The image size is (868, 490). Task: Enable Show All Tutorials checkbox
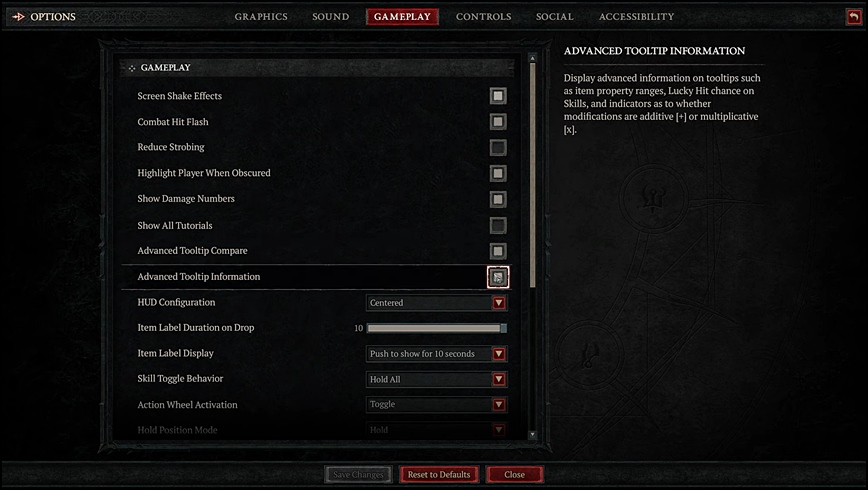point(498,225)
